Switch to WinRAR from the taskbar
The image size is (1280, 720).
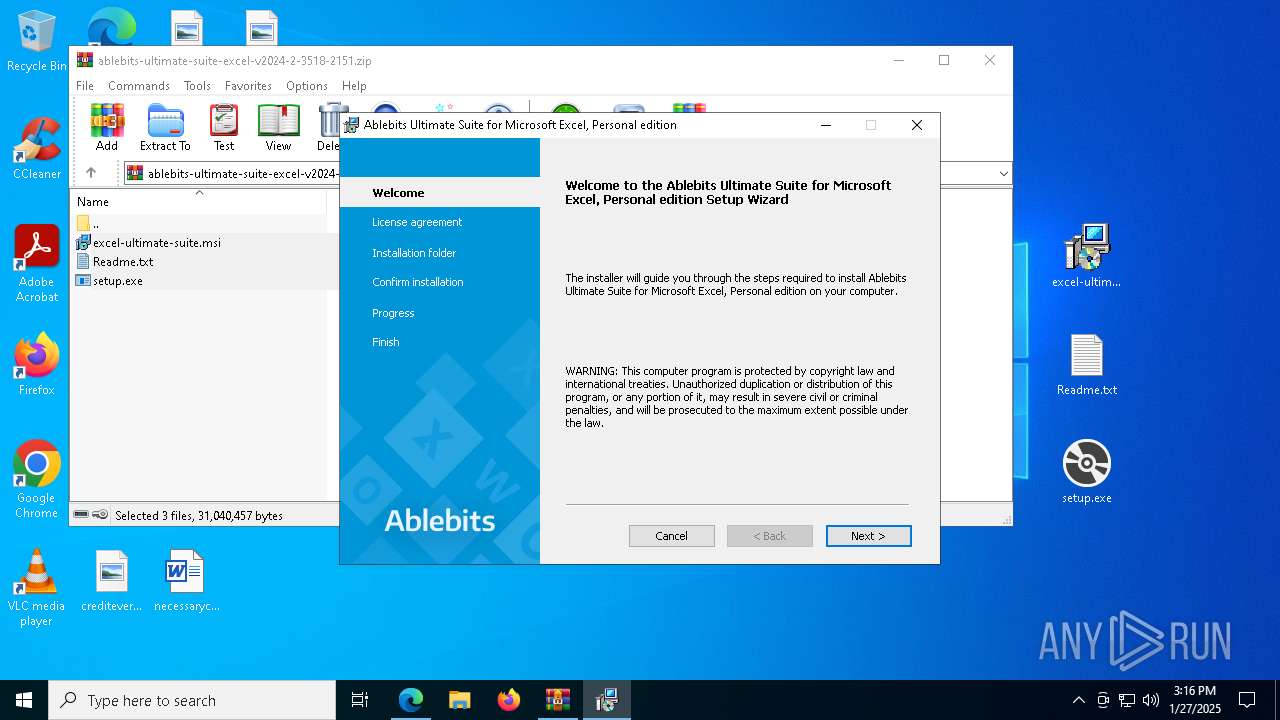pyautogui.click(x=558, y=700)
